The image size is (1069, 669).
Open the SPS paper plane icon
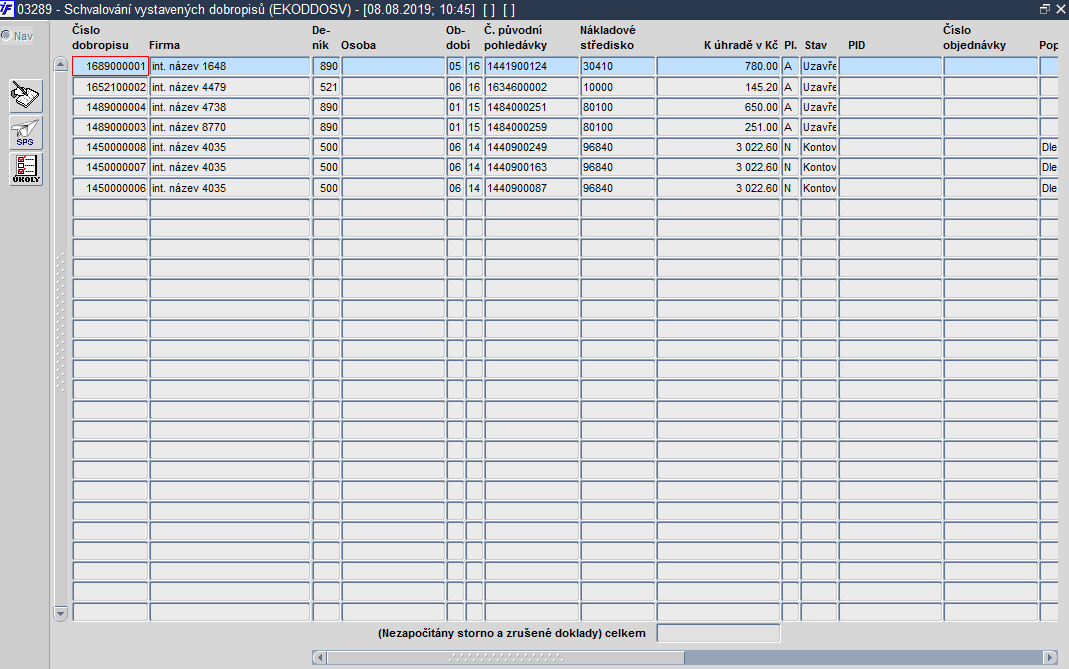(x=26, y=132)
